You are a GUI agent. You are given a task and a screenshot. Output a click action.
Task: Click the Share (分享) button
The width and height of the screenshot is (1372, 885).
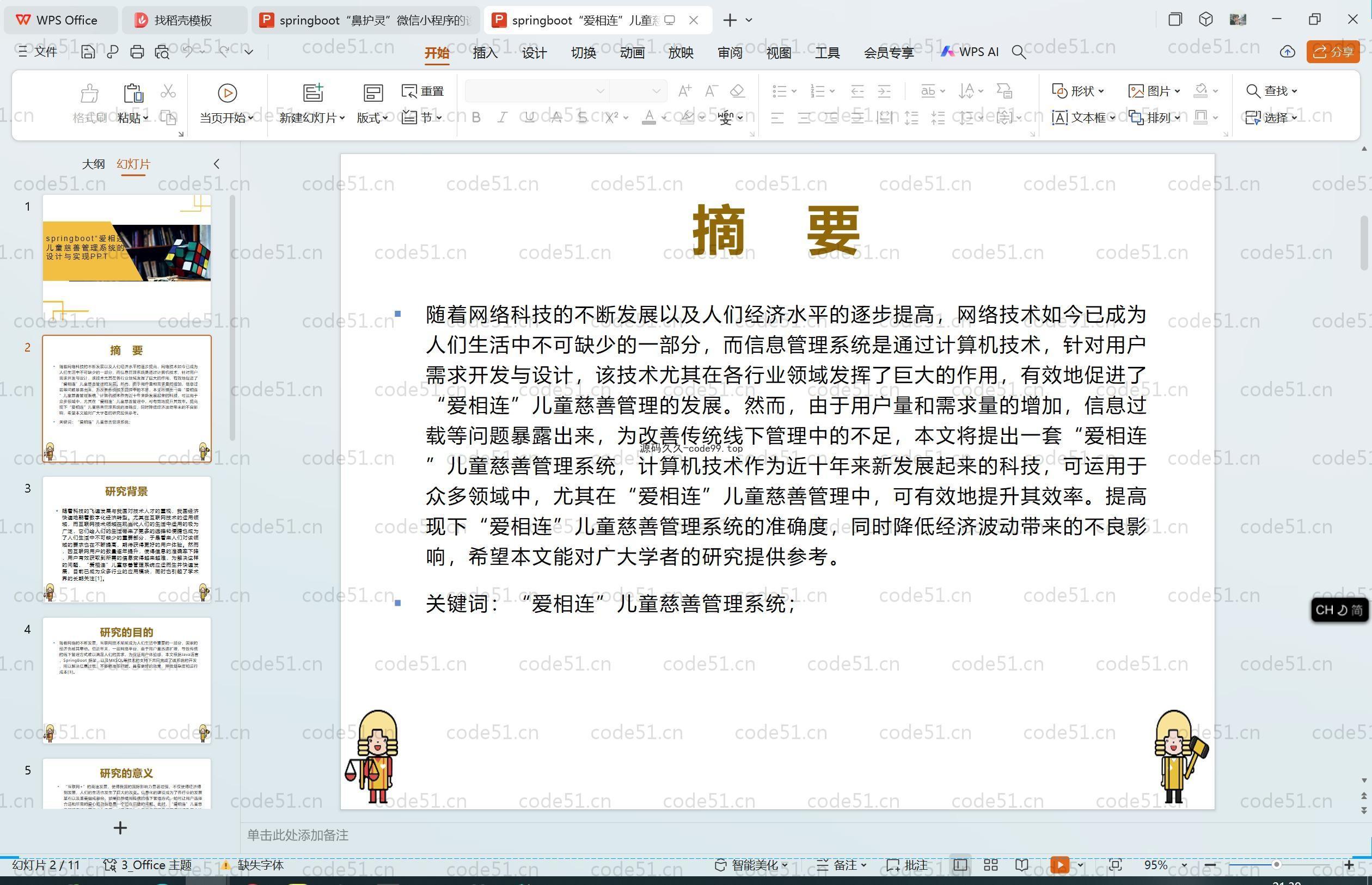[1333, 52]
